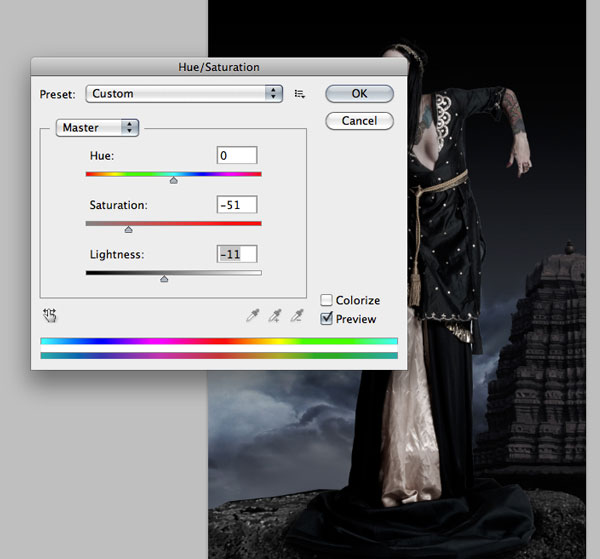Click the Hue value field
Image resolution: width=600 pixels, height=559 pixels.
pyautogui.click(x=237, y=156)
